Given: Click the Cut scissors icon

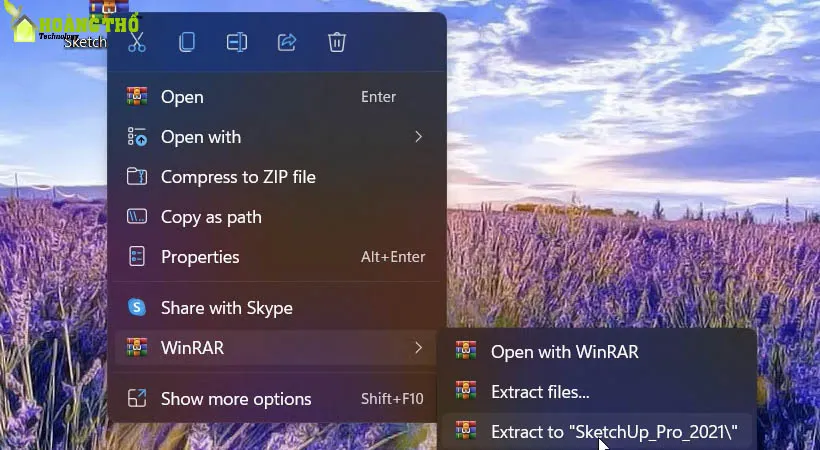Looking at the screenshot, I should 137,42.
